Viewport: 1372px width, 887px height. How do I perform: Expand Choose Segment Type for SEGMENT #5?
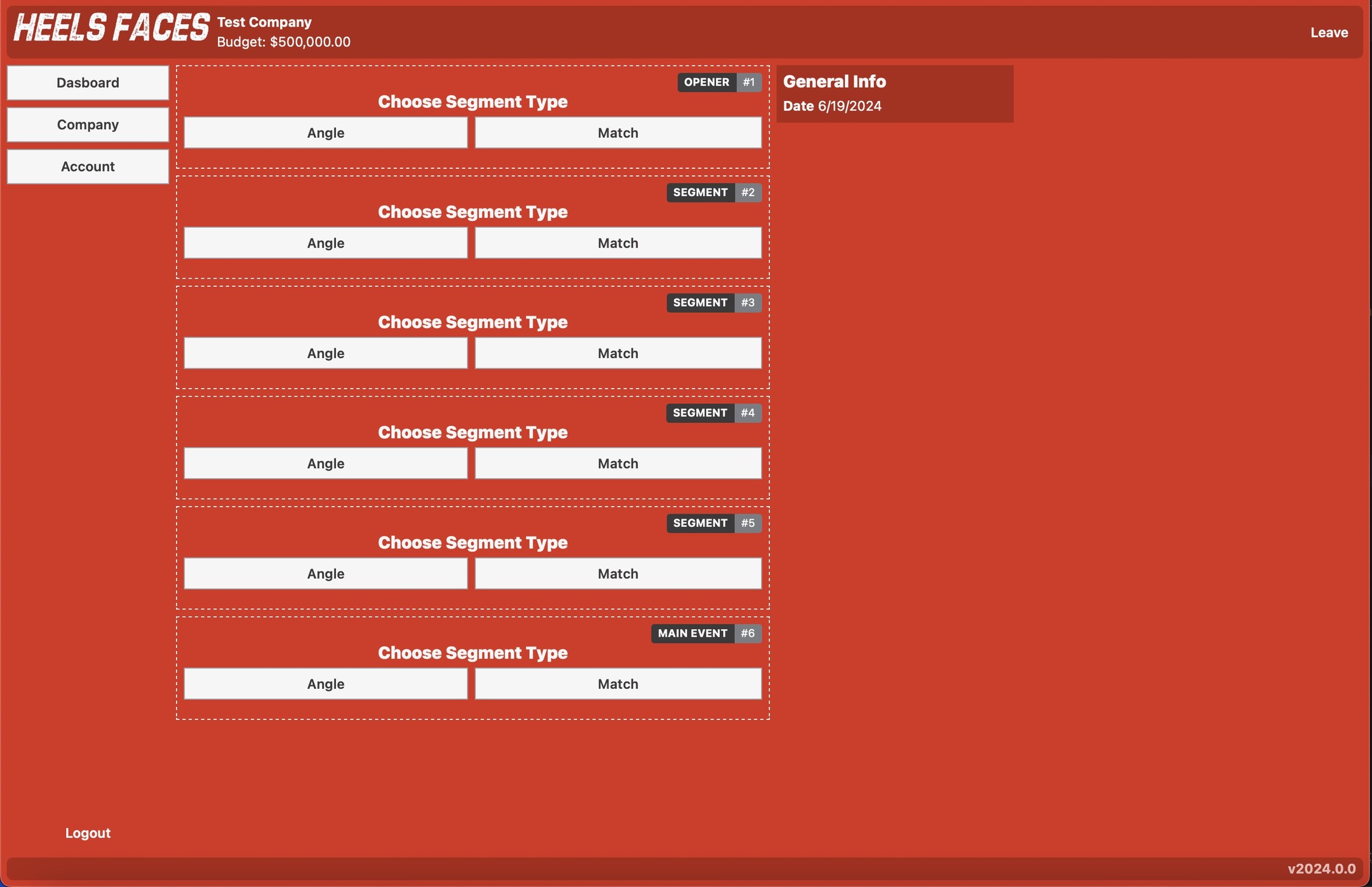click(x=472, y=542)
